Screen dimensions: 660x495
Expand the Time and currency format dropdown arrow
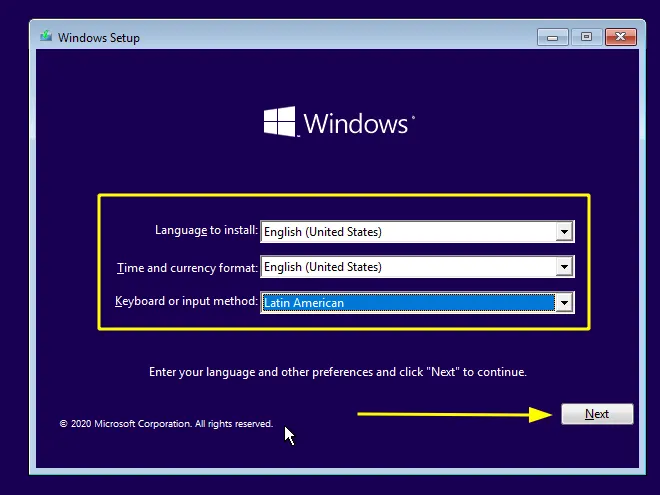pos(564,267)
